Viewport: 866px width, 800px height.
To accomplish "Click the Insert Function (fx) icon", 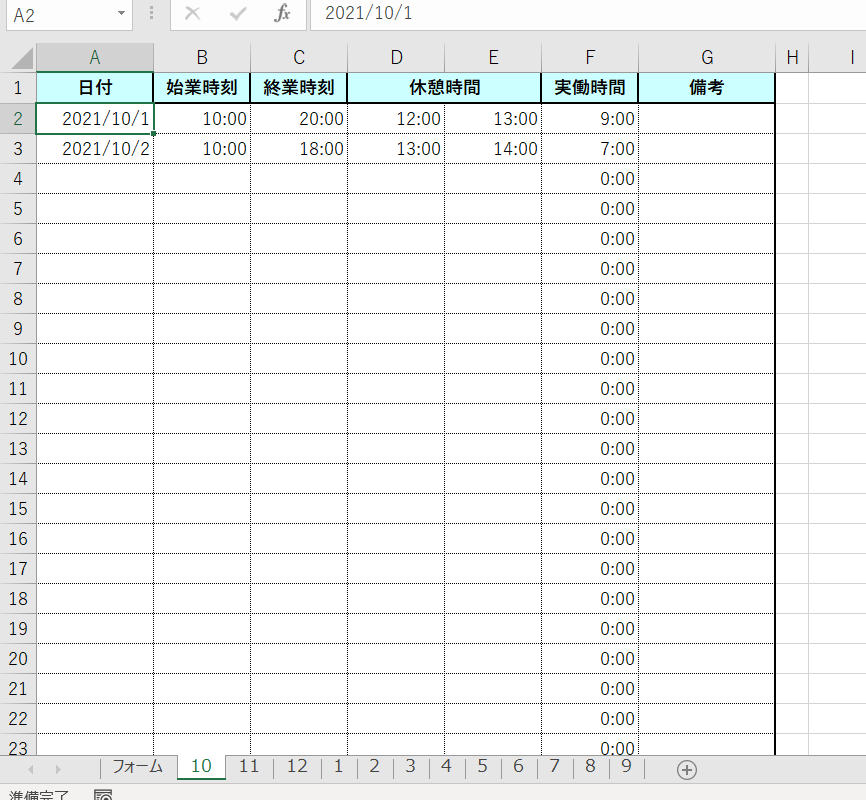I will coord(285,15).
